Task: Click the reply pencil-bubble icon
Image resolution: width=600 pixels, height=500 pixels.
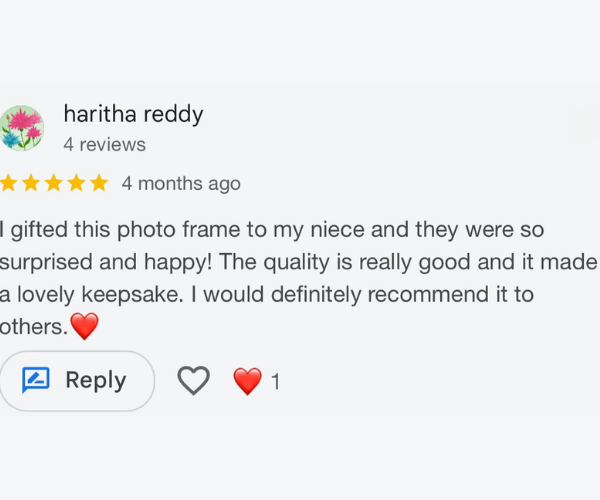Action: 36,380
